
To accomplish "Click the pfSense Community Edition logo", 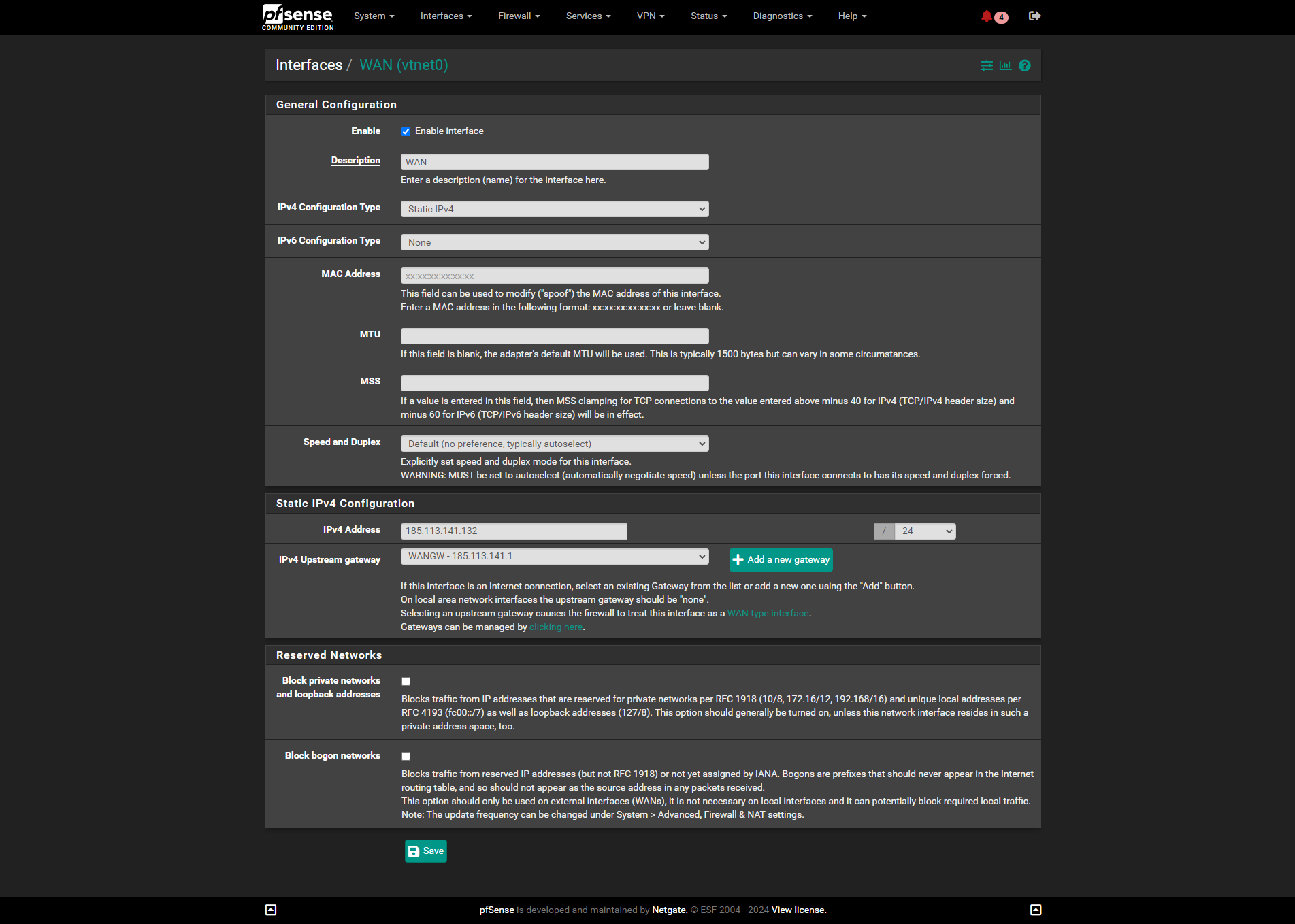I will pos(298,17).
